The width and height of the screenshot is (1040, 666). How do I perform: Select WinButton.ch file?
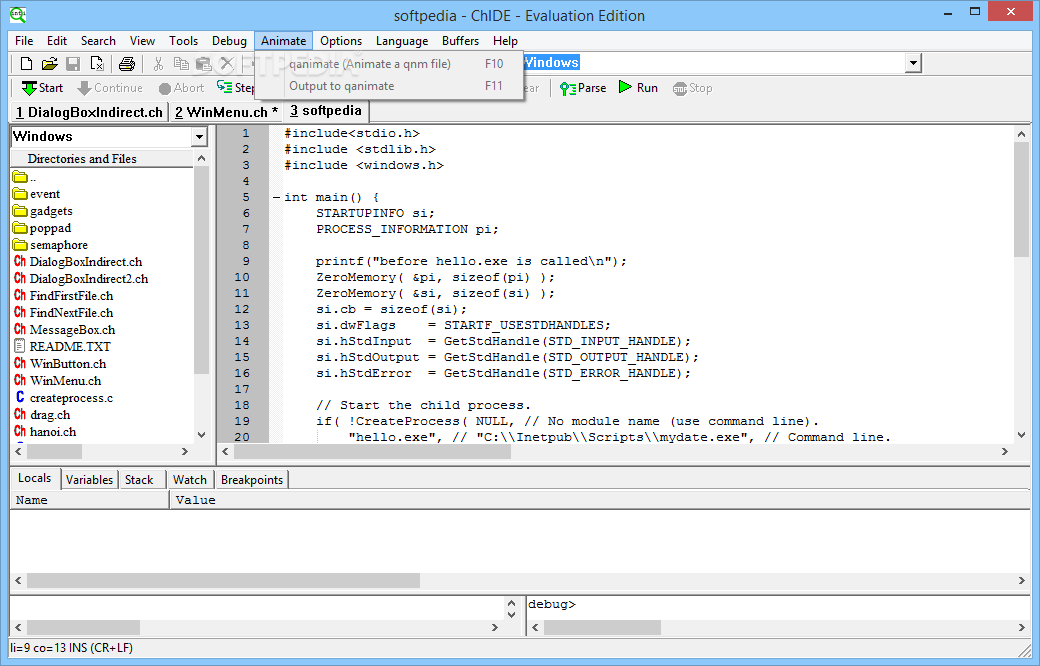click(60, 364)
